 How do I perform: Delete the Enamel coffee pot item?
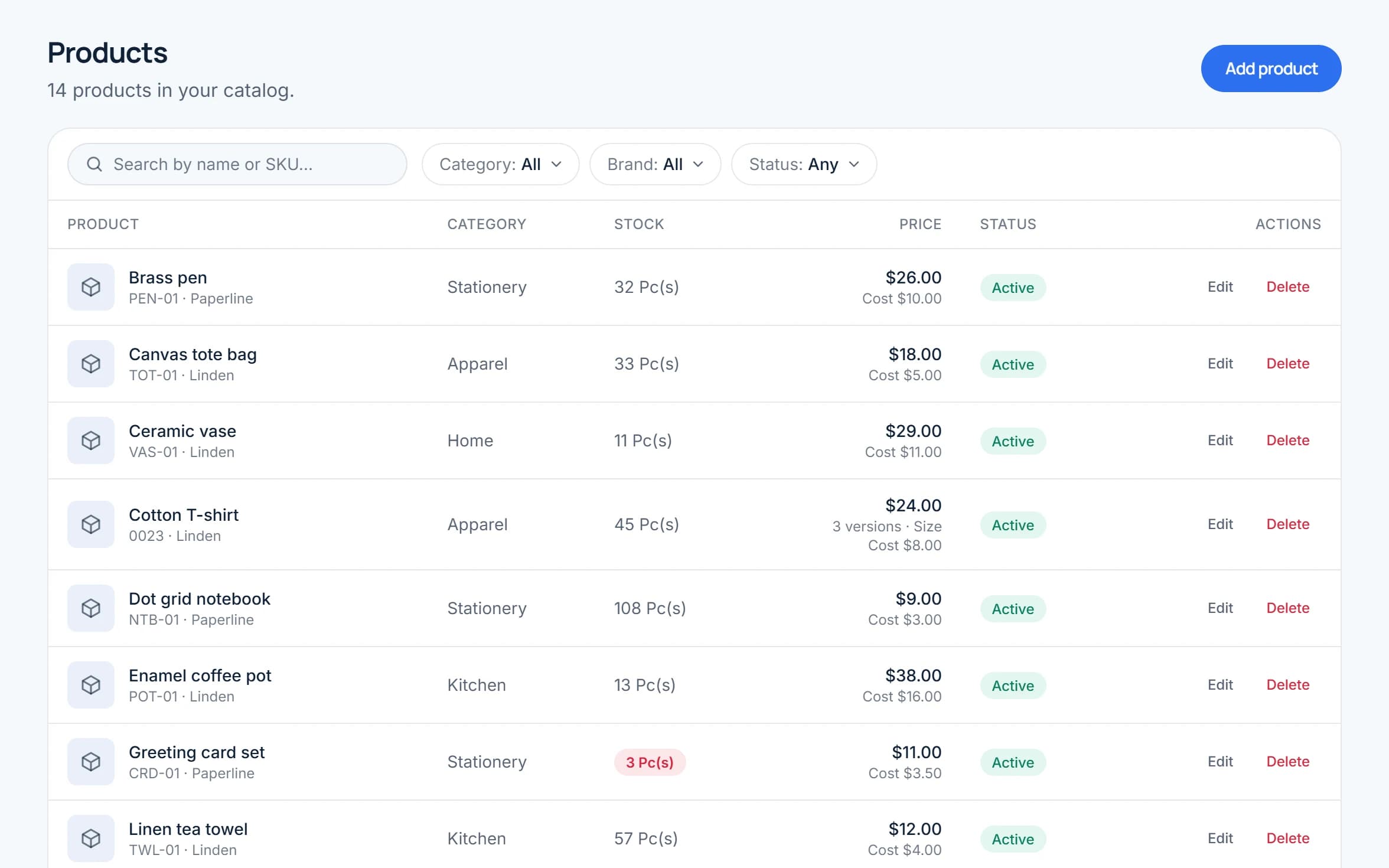coord(1287,685)
